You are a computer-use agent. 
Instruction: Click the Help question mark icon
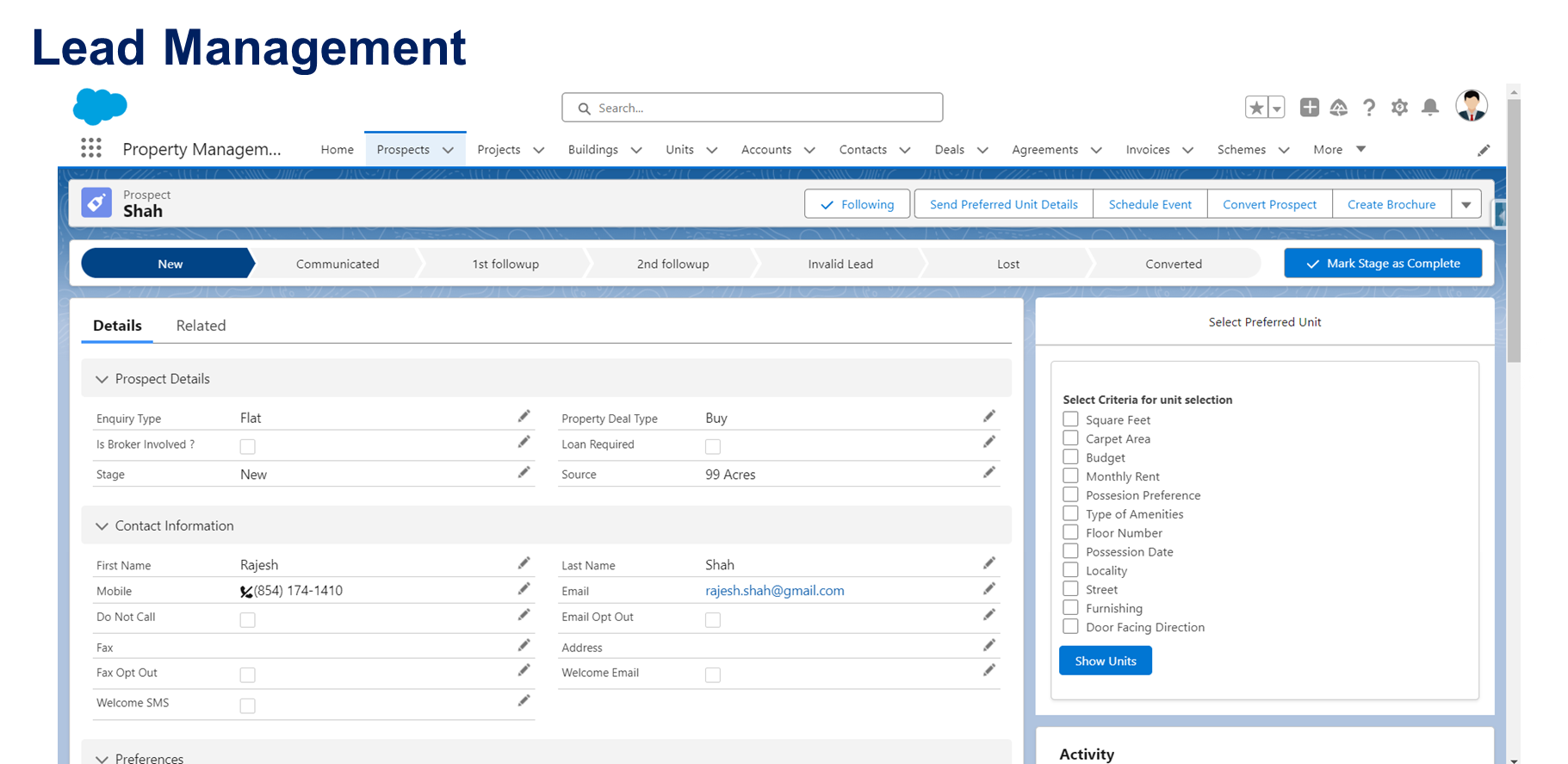[x=1369, y=107]
